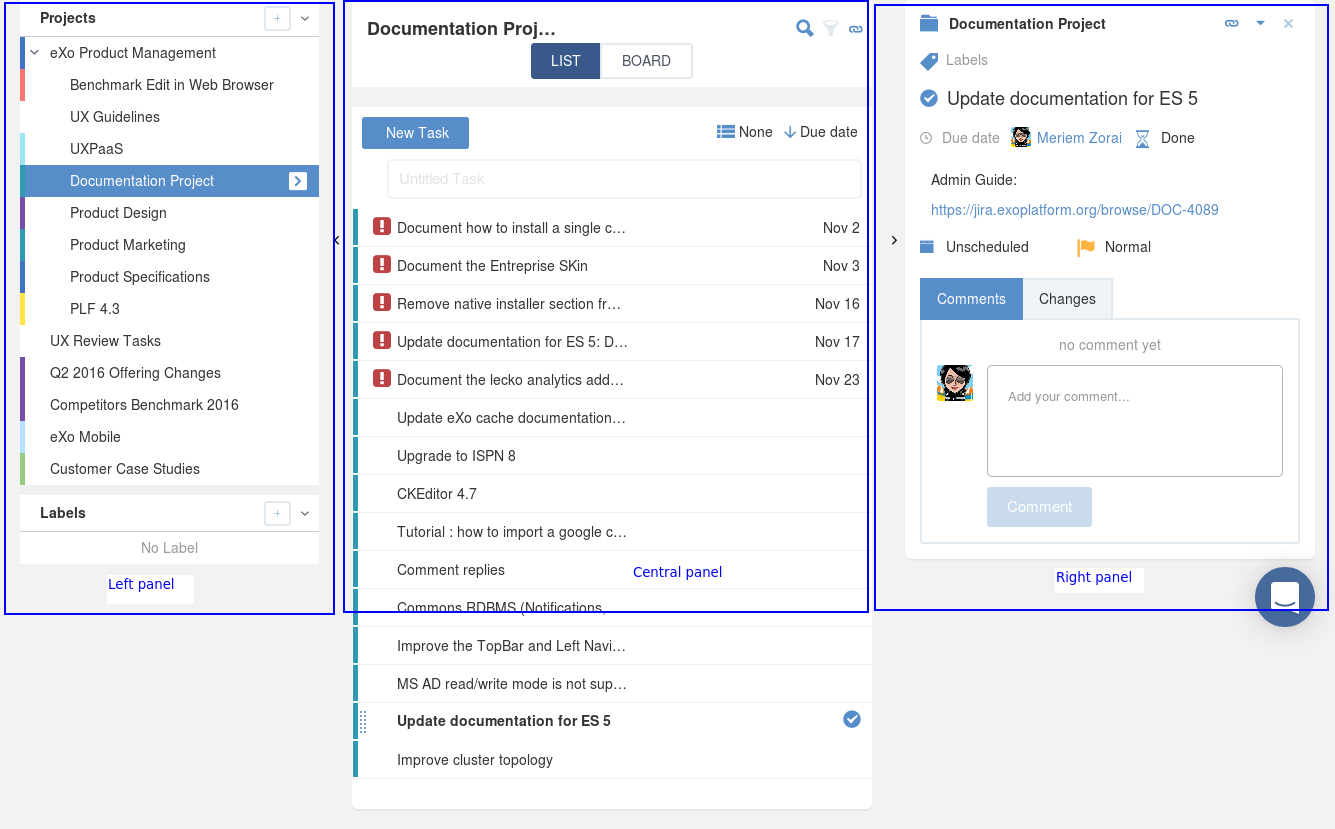The width and height of the screenshot is (1335, 829).
Task: Open search in the Documentation Project header
Action: pyautogui.click(x=804, y=28)
